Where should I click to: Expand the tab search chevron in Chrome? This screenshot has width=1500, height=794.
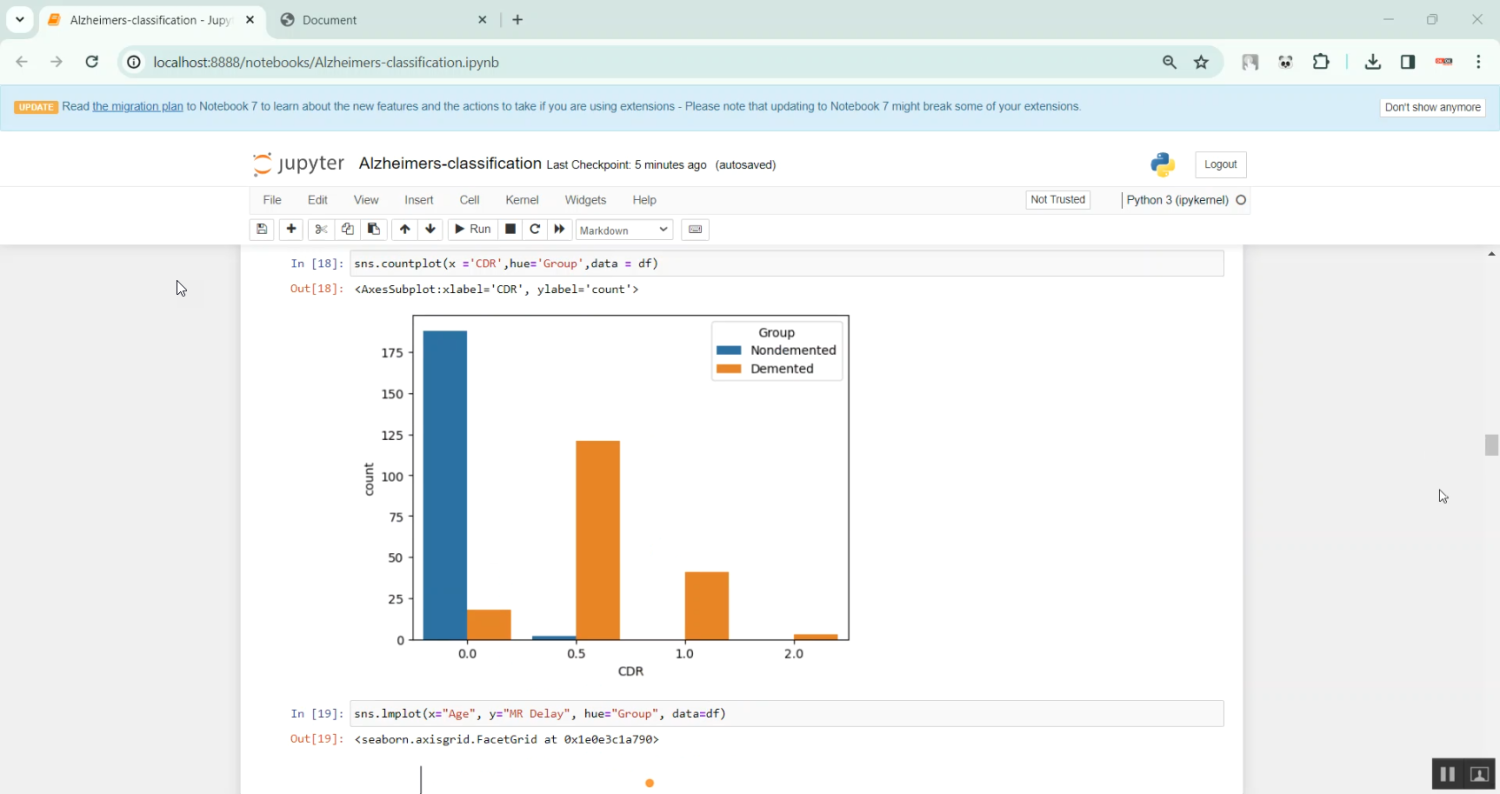(x=19, y=20)
